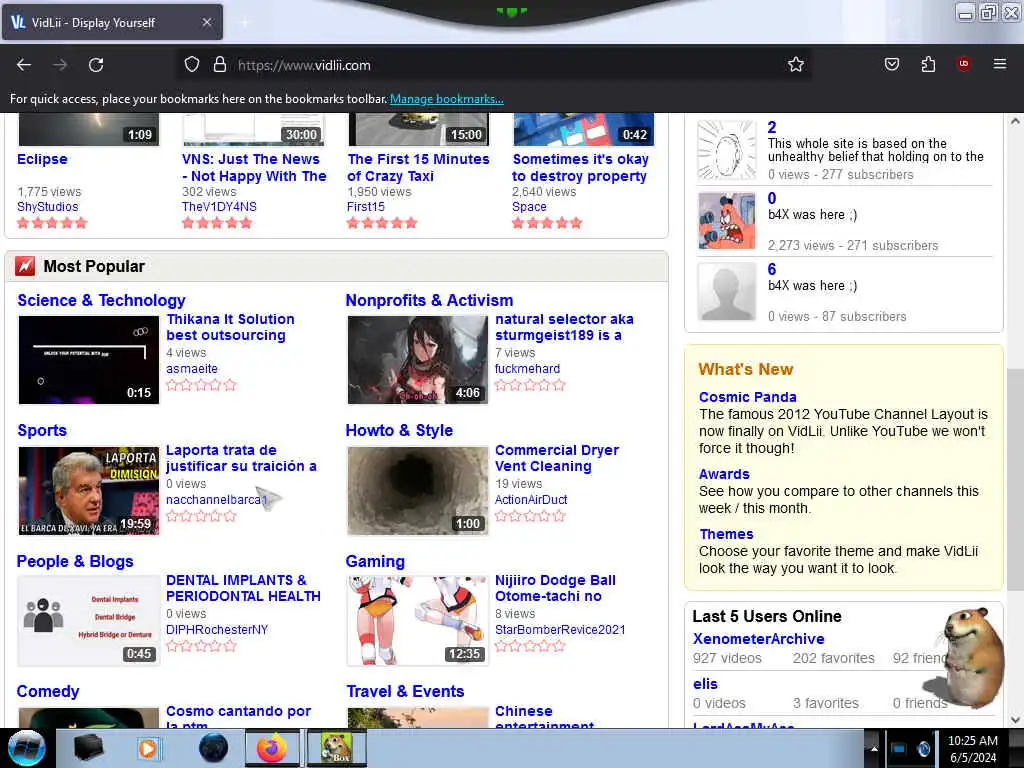The height and width of the screenshot is (768, 1024).
Task: Click the uBlock Origin red icon
Action: click(964, 63)
